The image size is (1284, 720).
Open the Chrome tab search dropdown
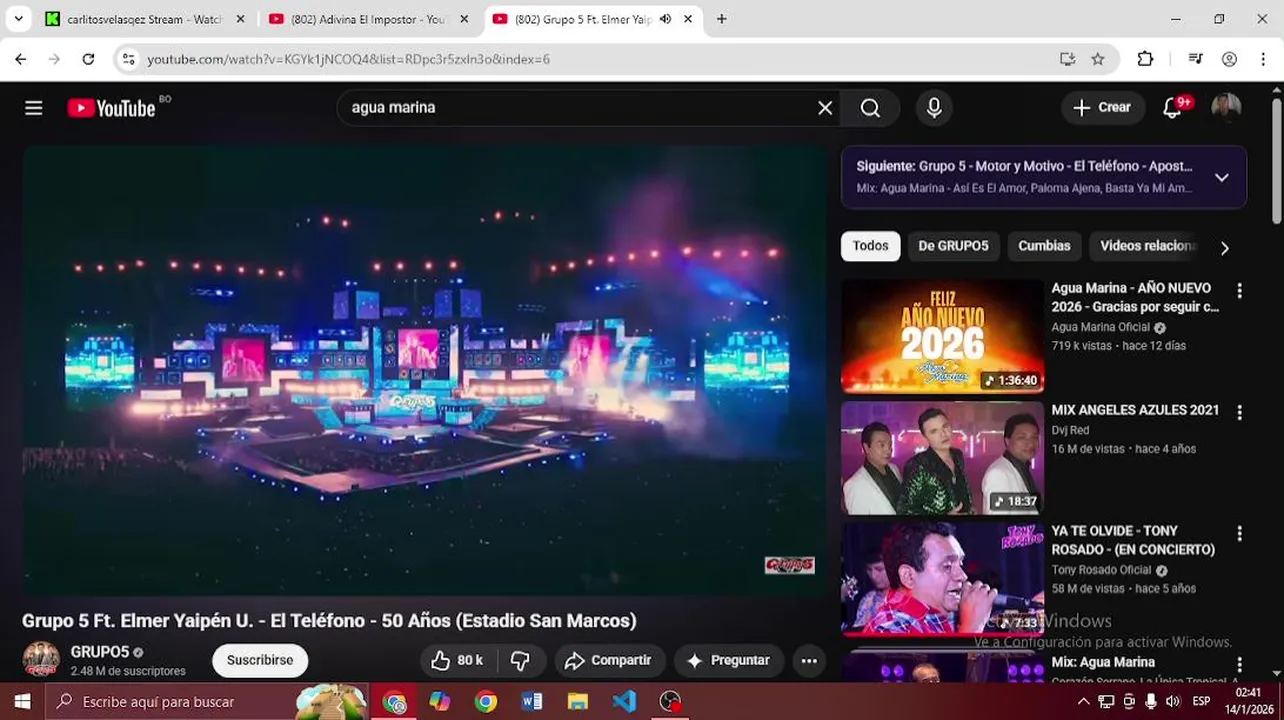[x=18, y=19]
